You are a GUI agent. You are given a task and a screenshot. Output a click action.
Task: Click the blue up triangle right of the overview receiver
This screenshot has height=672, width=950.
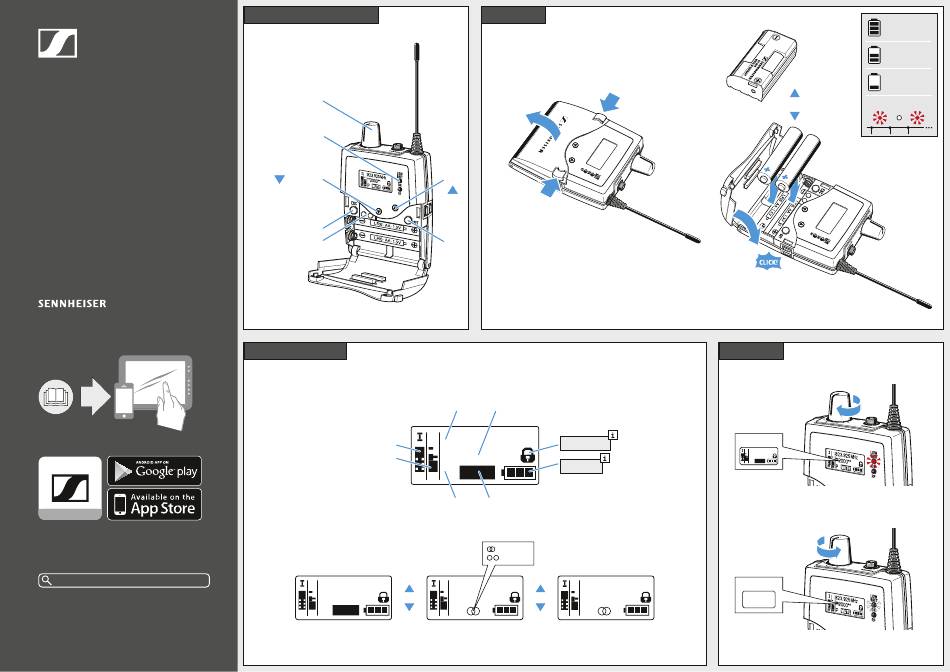pos(453,190)
